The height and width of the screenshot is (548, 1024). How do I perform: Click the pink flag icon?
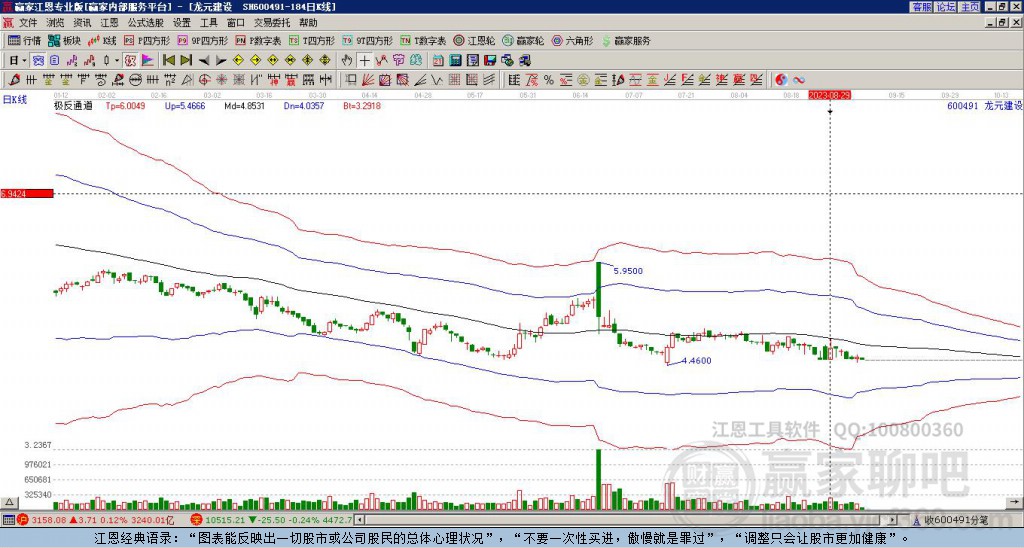pos(148,61)
